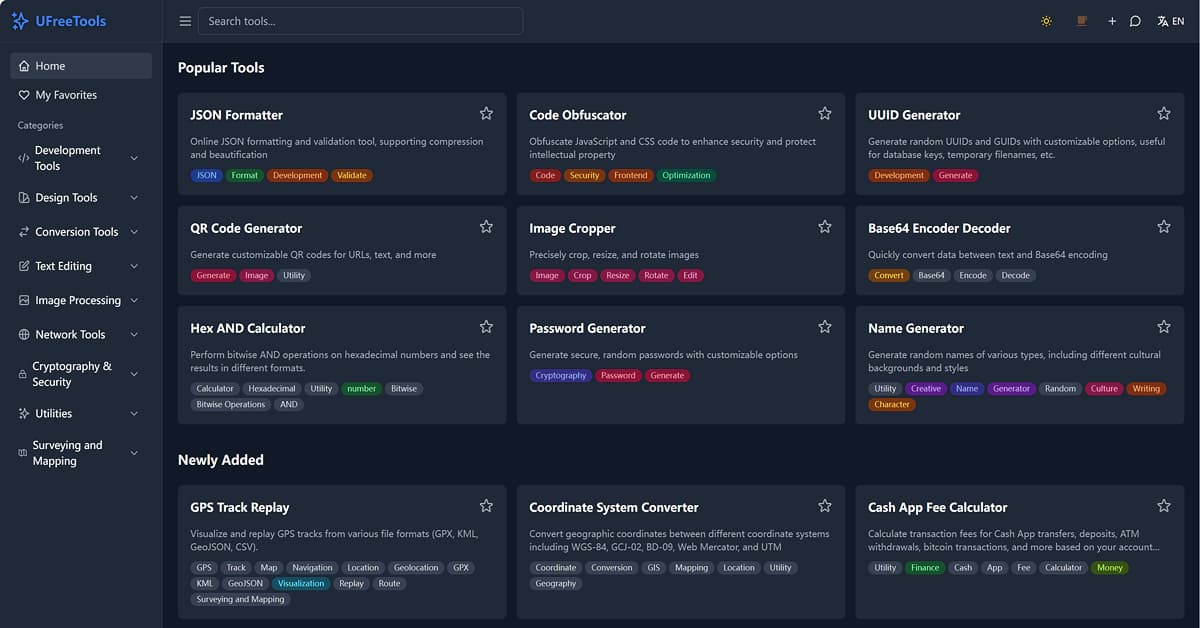Screen dimensions: 1200x628
Task: Click the Utilities sidebar icon
Action: [x=24, y=413]
